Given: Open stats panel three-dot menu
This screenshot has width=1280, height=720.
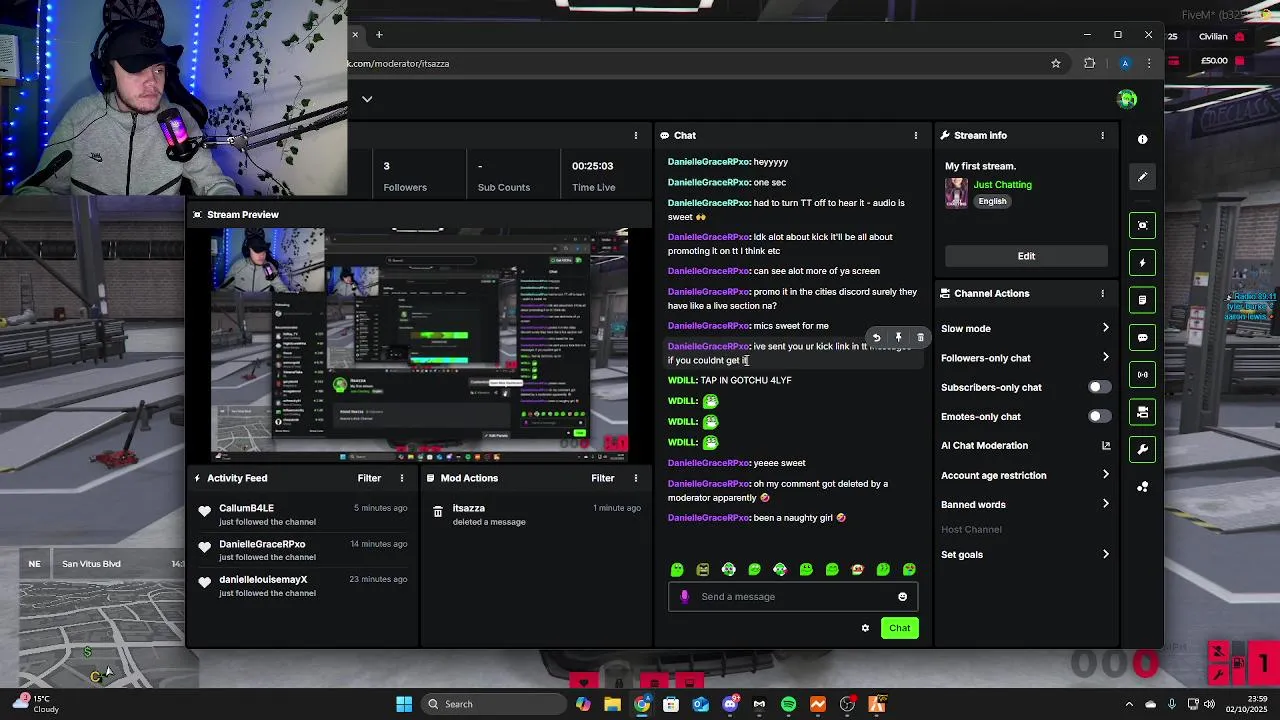Looking at the screenshot, I should (x=635, y=135).
